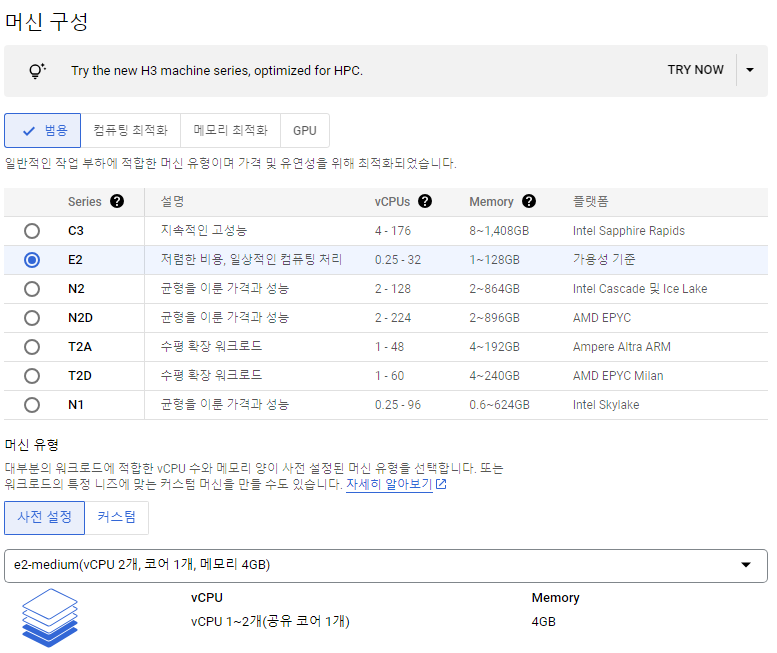Switch to the 범용 tab
This screenshot has height=653, width=777.
pos(43,130)
